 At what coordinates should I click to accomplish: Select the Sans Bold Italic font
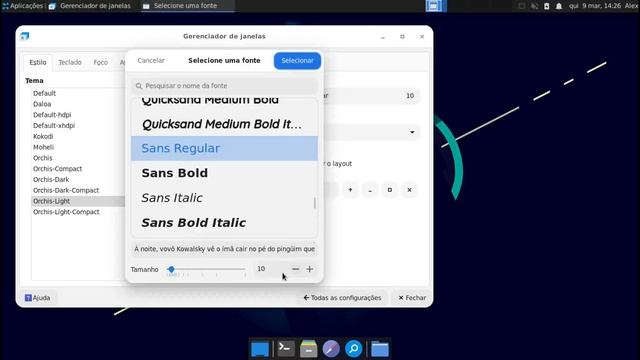pos(224,223)
